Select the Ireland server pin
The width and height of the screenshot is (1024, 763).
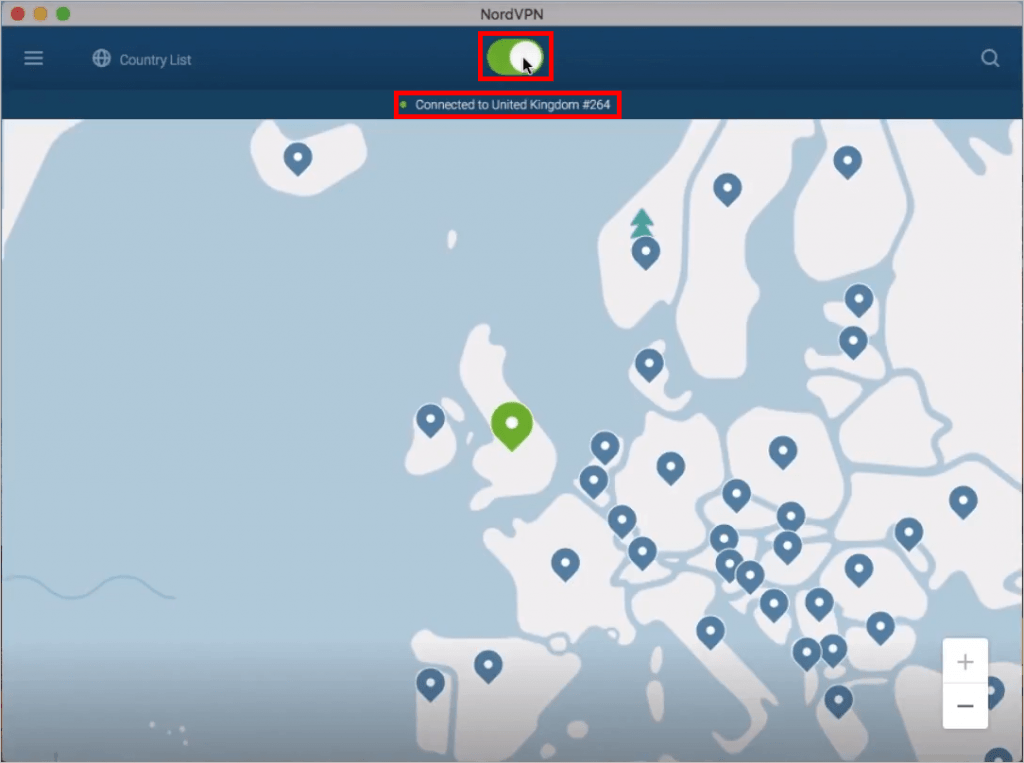[x=429, y=421]
